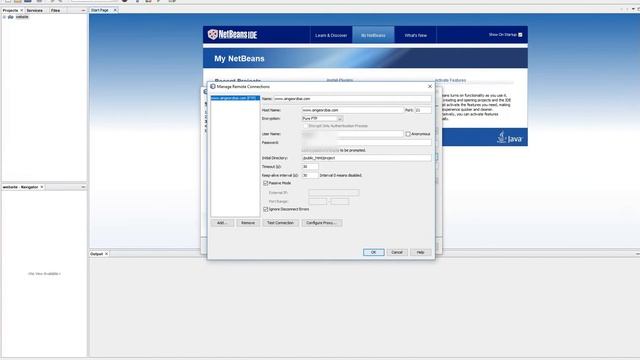Viewport: 640px width, 360px height.
Task: Click the Java logo on Start Page
Action: pyautogui.click(x=509, y=137)
